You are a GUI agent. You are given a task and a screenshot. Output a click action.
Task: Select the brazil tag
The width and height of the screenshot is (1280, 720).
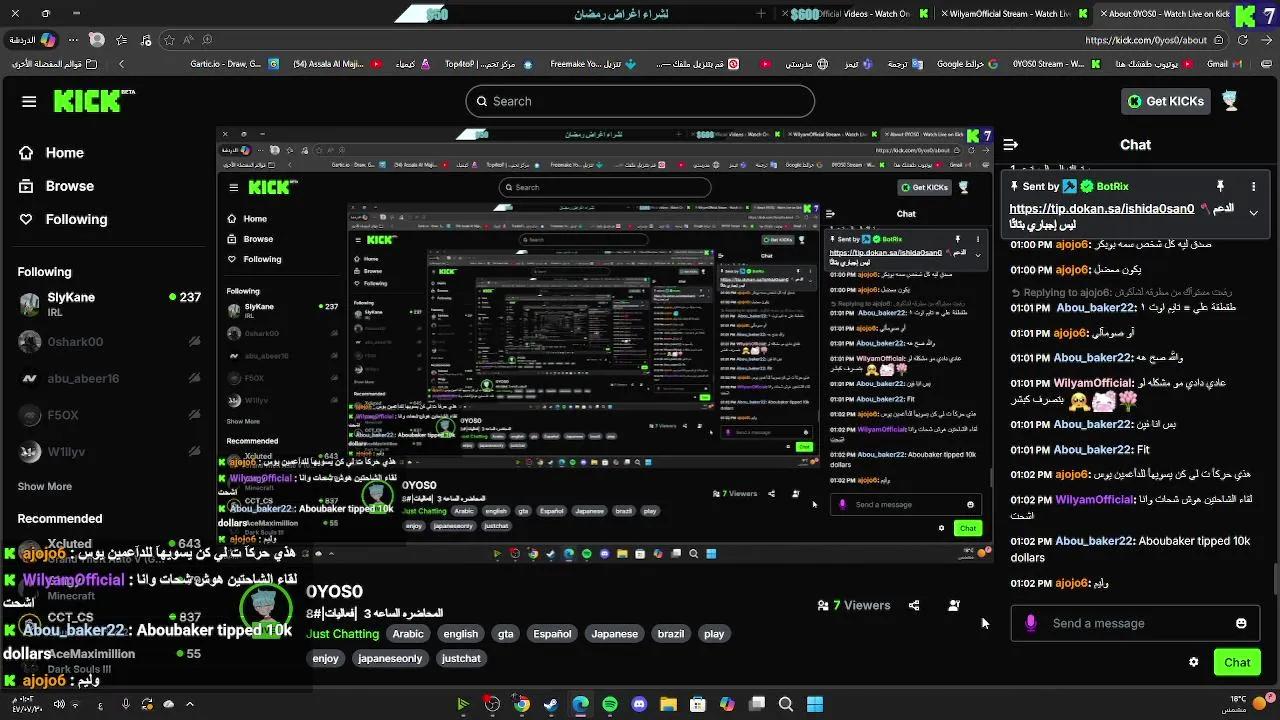click(671, 634)
